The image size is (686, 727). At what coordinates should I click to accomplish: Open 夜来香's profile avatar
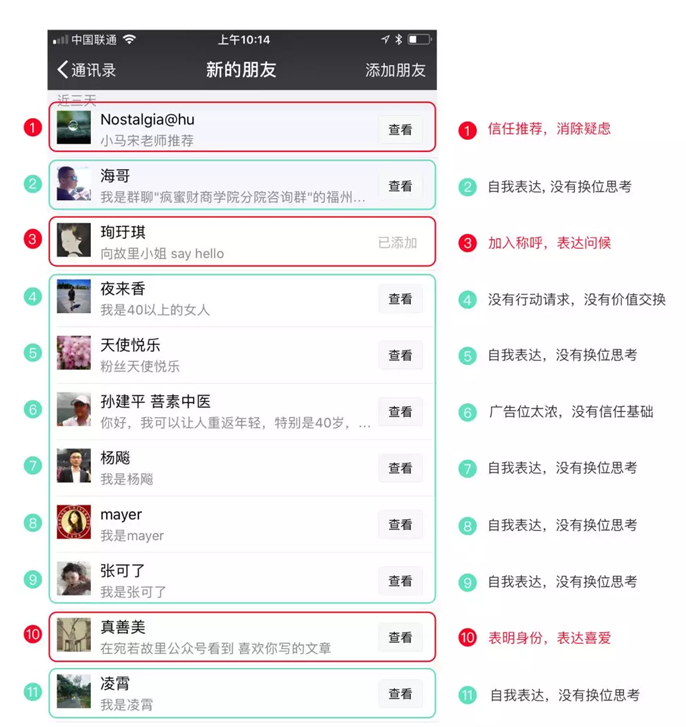coord(74,296)
